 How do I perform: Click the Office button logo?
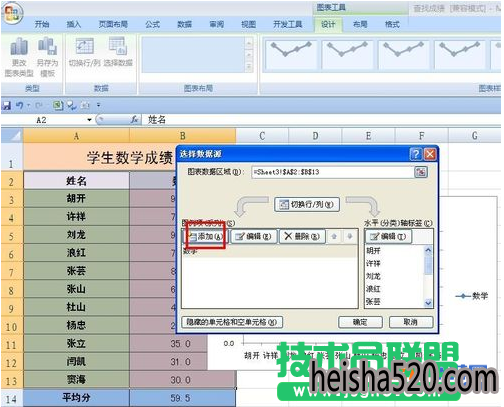coord(12,13)
